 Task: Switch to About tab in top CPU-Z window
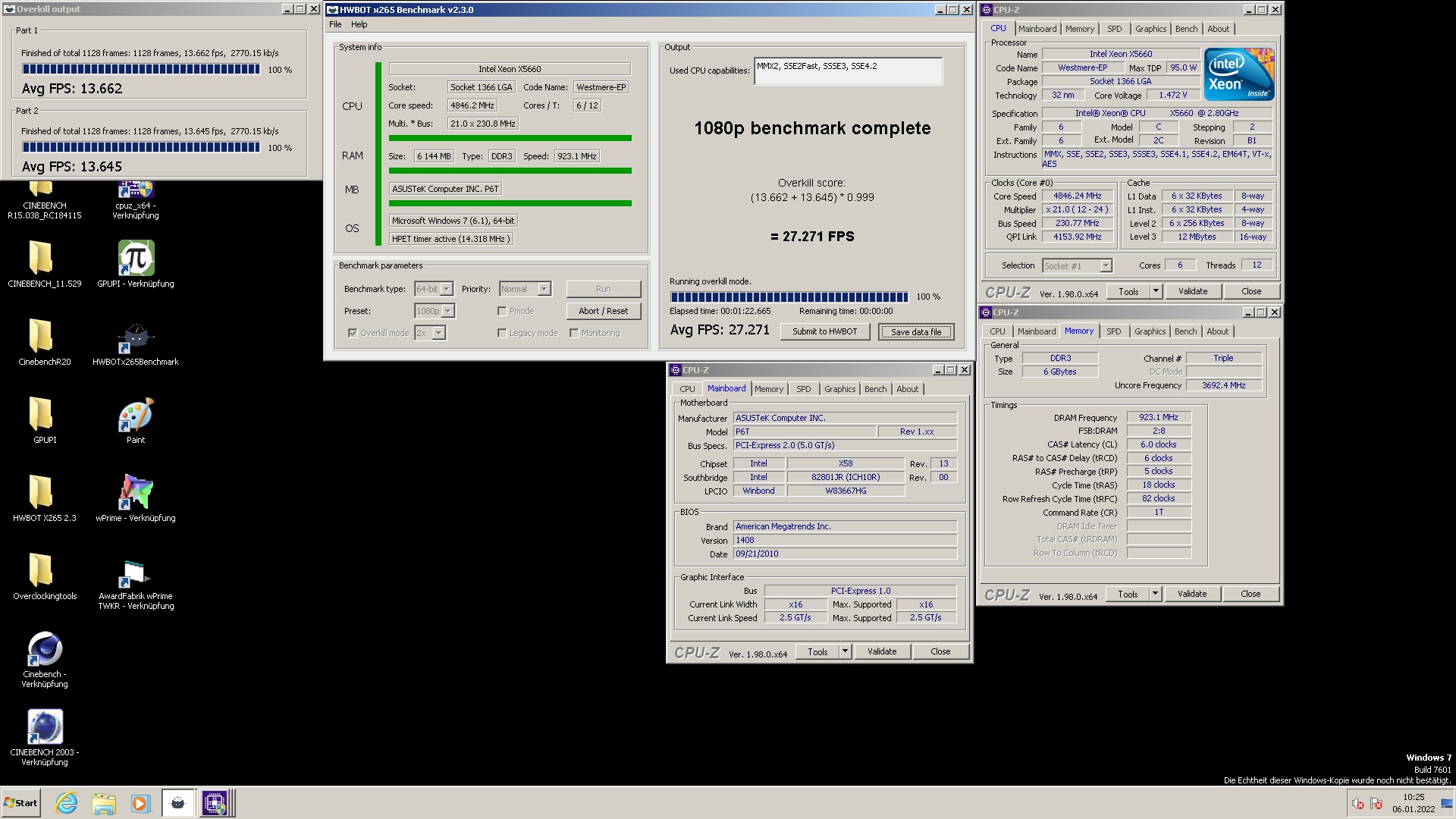click(1218, 29)
